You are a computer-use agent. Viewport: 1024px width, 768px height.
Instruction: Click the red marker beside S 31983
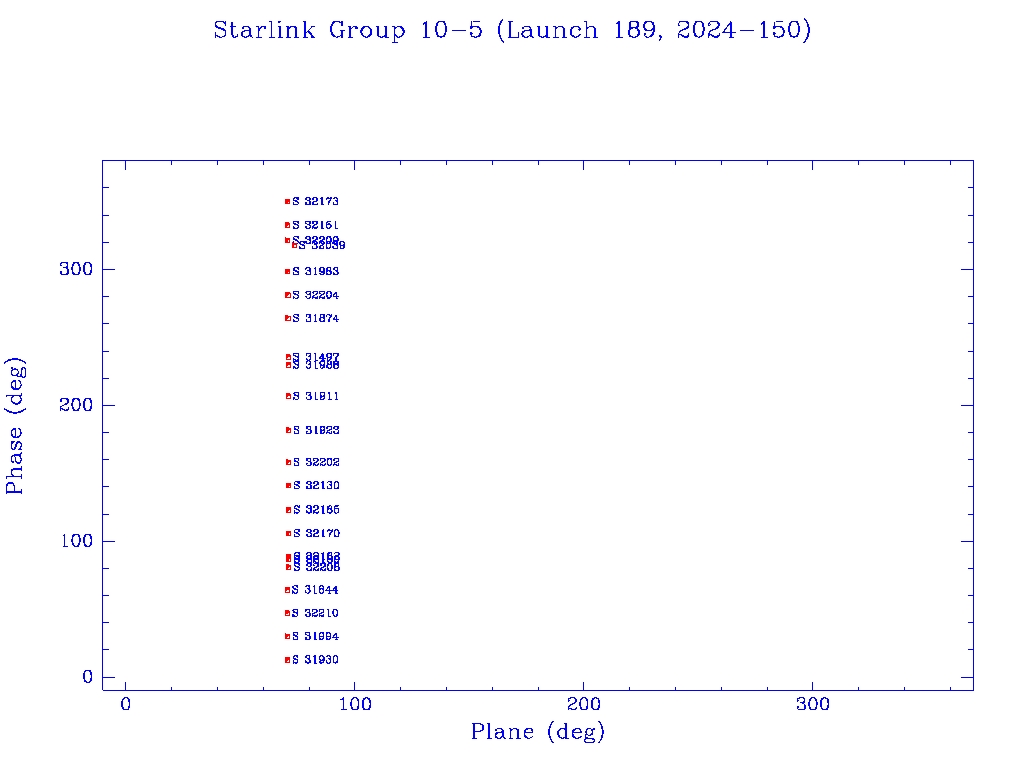pyautogui.click(x=287, y=272)
